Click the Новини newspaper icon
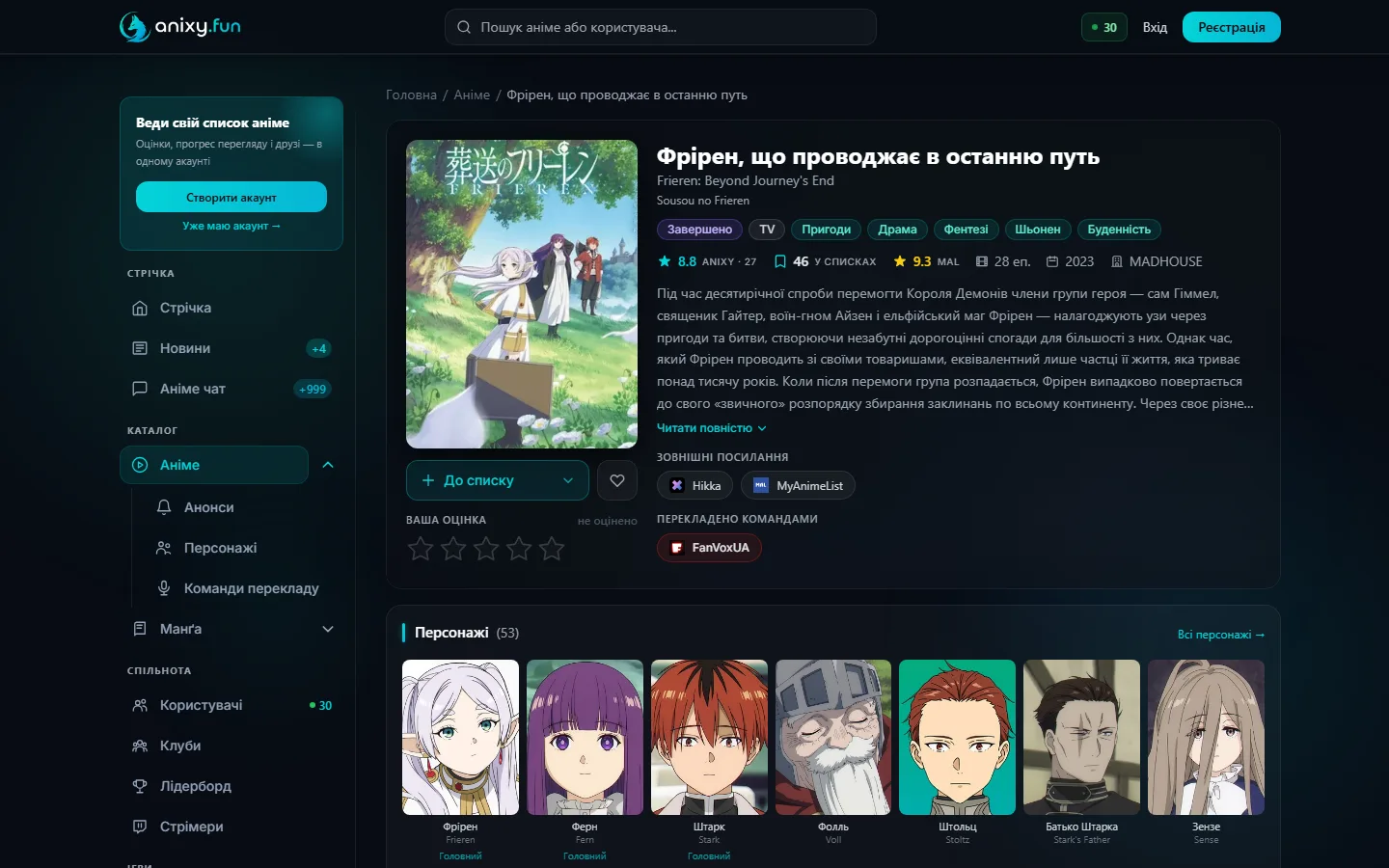This screenshot has height=868, width=1389. pyautogui.click(x=140, y=348)
